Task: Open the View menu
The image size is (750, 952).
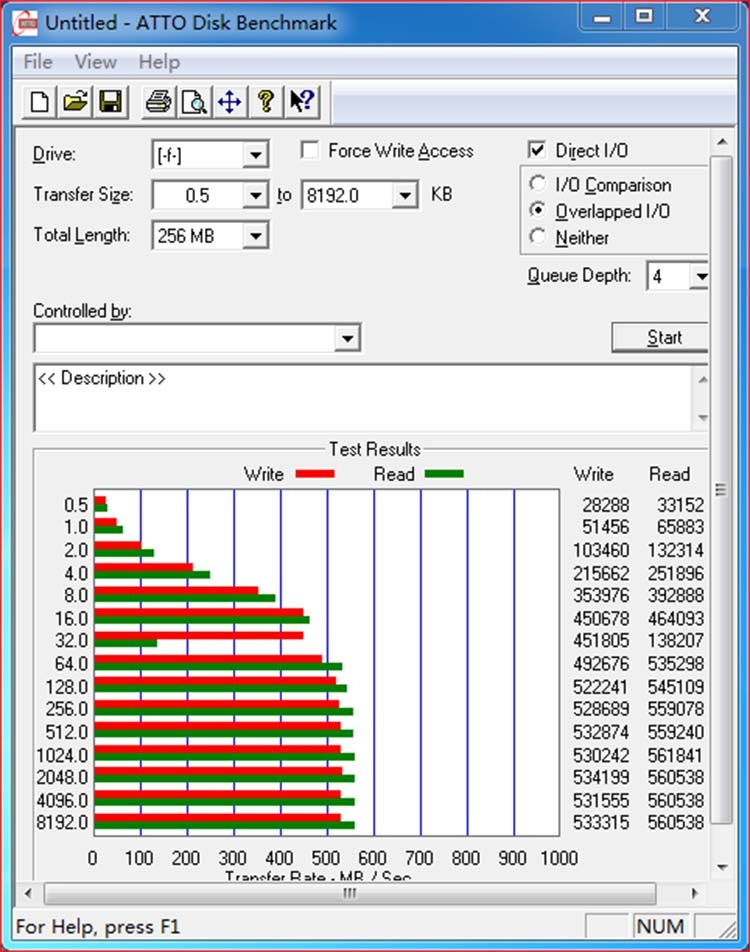Action: (x=95, y=62)
